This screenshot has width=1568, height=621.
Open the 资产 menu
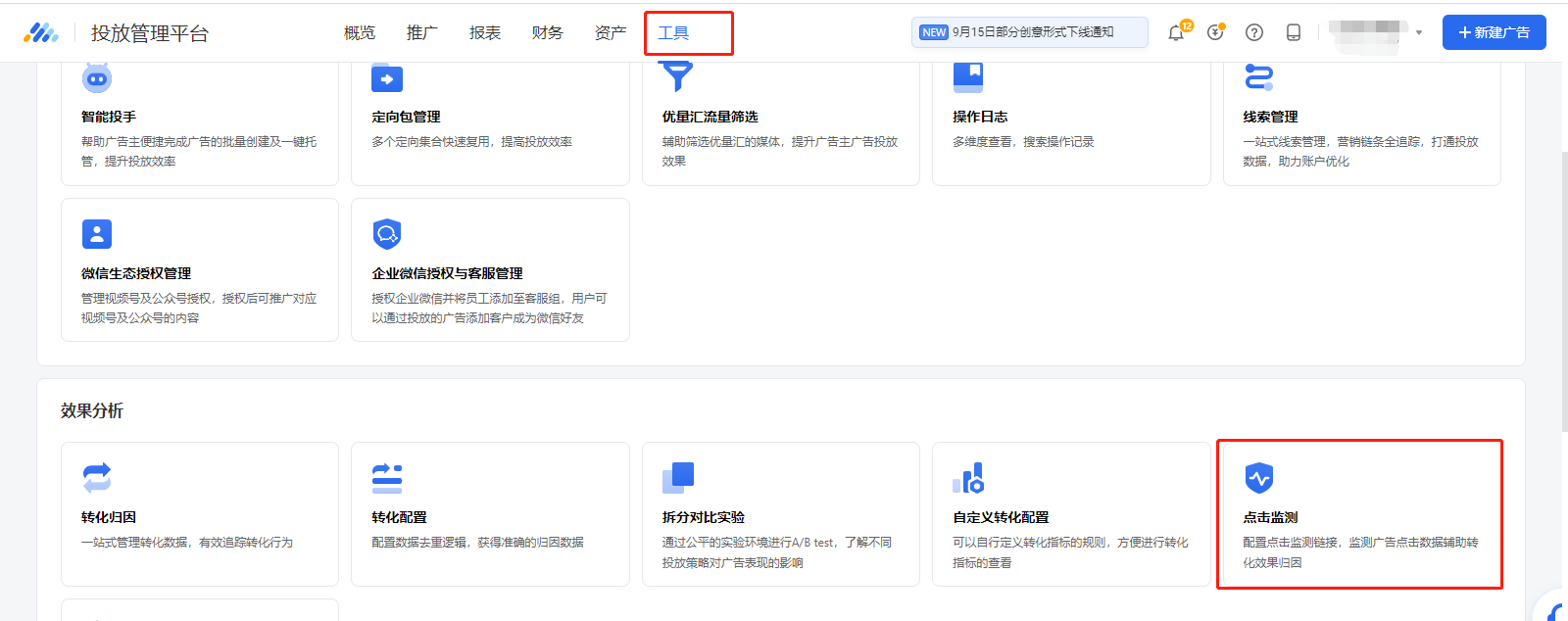[x=611, y=32]
